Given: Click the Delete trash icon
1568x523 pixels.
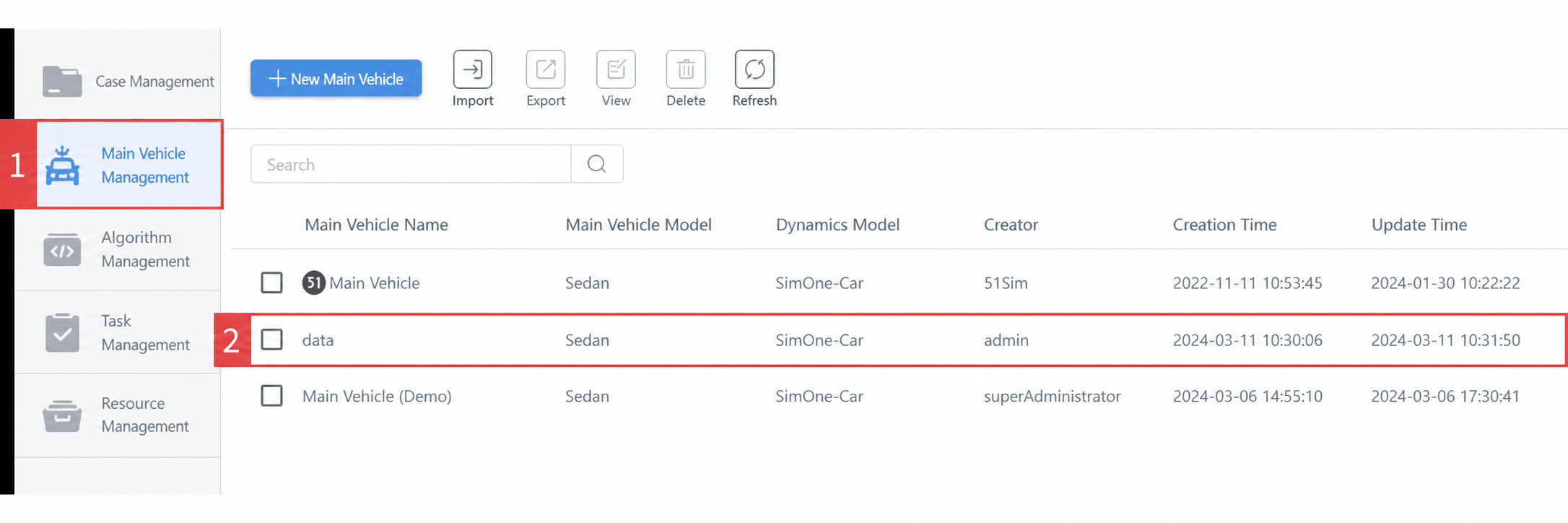Looking at the screenshot, I should (x=686, y=69).
